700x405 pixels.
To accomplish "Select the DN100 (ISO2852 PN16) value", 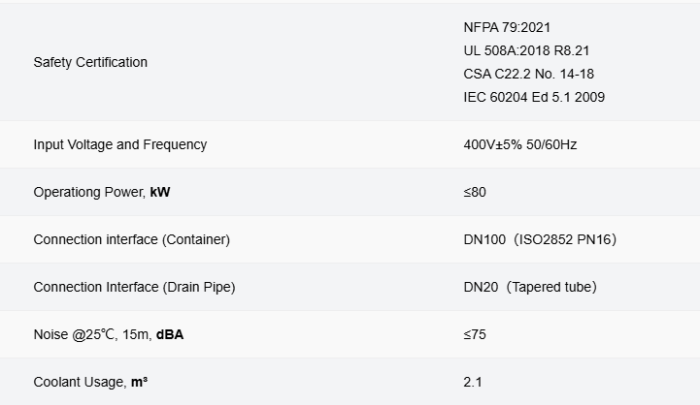I will [541, 240].
